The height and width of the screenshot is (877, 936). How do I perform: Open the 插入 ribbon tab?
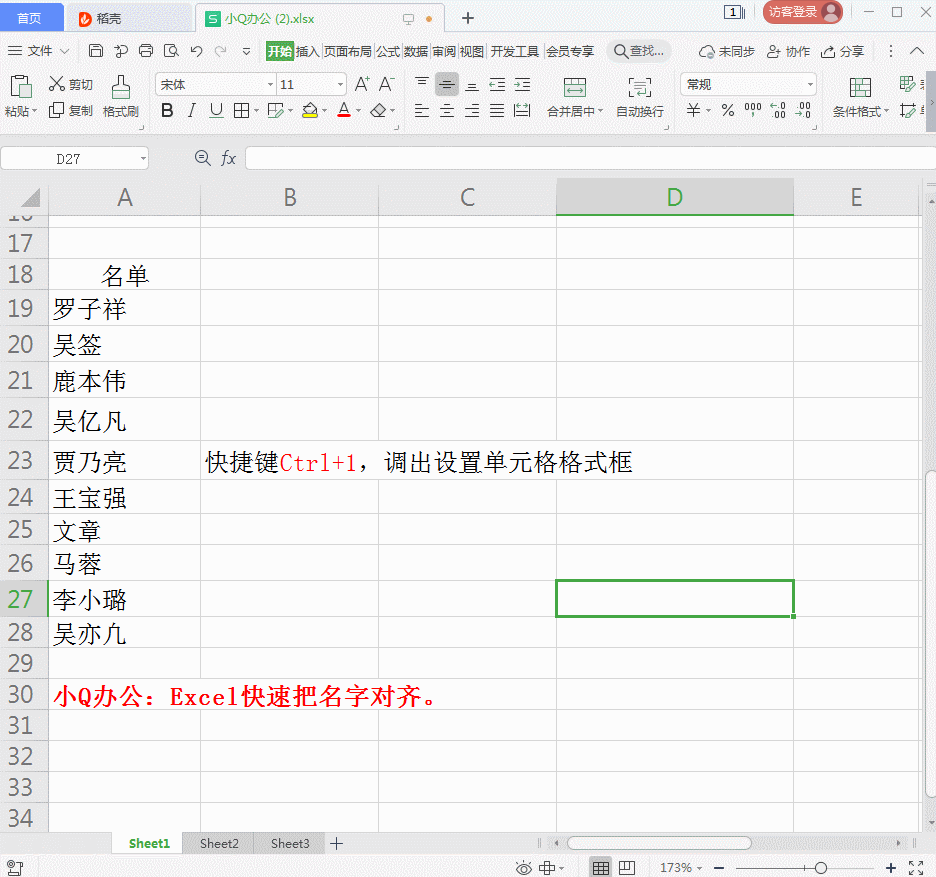(308, 51)
